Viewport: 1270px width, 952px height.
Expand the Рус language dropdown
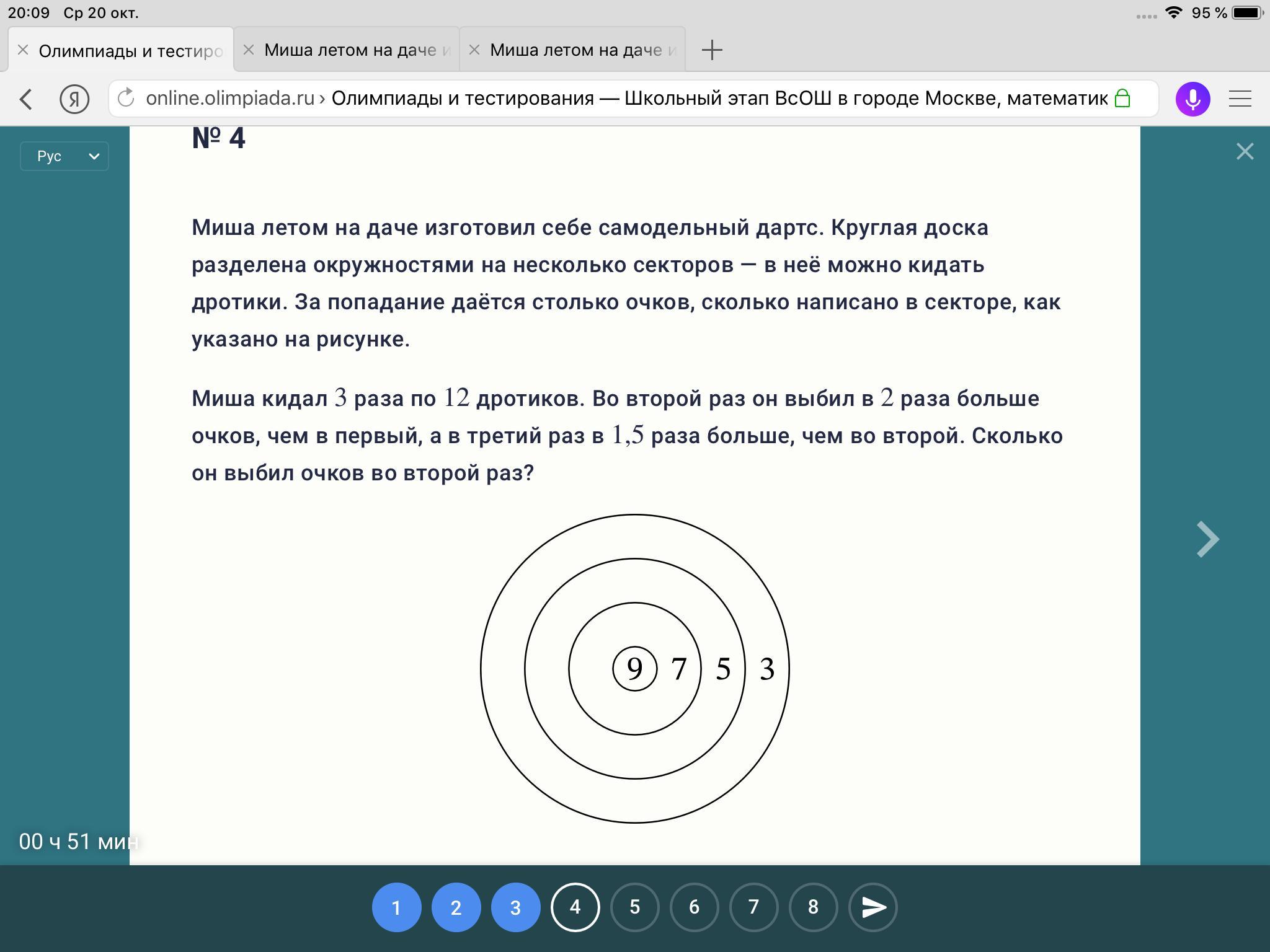(64, 156)
